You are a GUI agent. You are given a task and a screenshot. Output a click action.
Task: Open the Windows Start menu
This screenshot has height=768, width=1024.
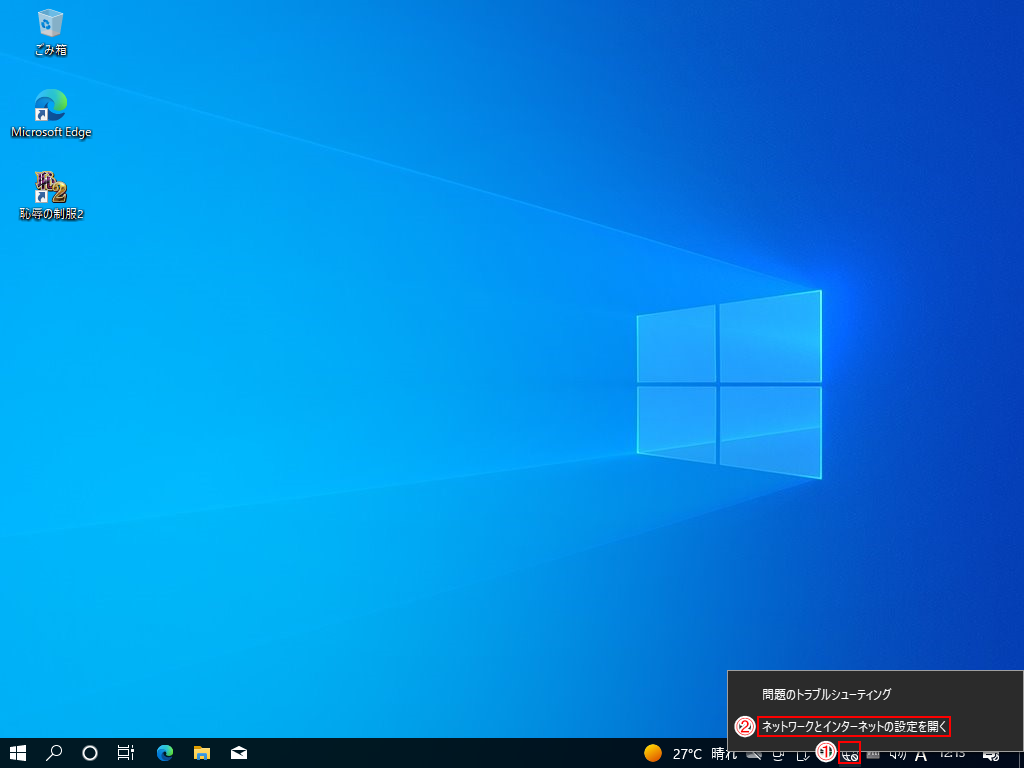click(18, 753)
